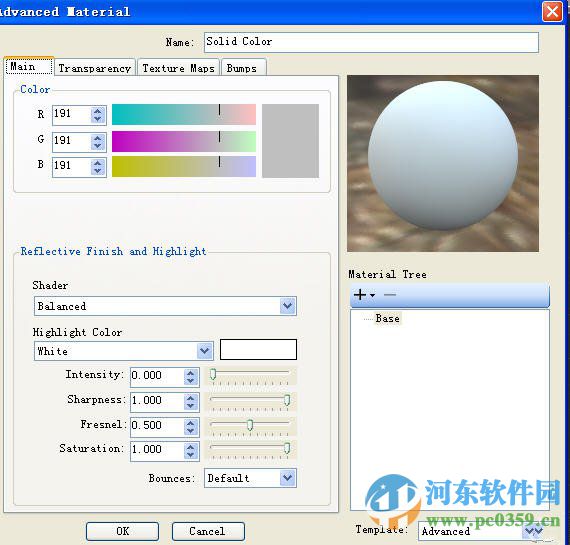Screen dimensions: 570x545
Task: Decrease the B value with down arrow
Action: 97,171
